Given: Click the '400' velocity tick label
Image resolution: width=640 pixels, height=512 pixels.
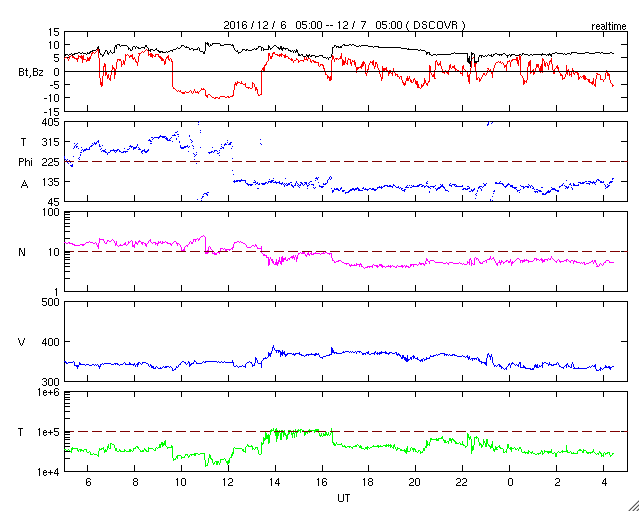Looking at the screenshot, I should tap(51, 342).
